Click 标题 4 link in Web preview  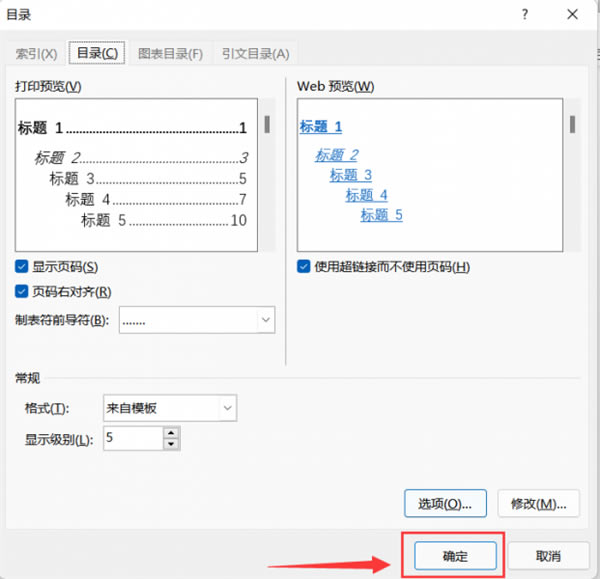click(x=367, y=195)
